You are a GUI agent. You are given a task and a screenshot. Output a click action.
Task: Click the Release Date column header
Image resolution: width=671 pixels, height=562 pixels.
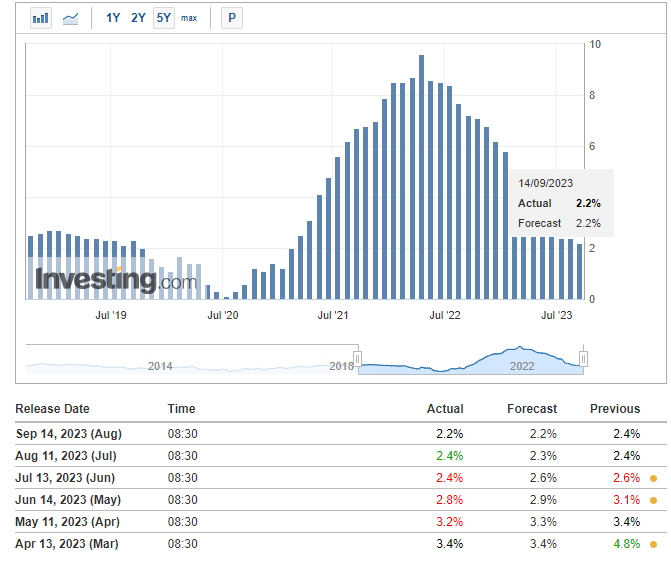point(52,408)
